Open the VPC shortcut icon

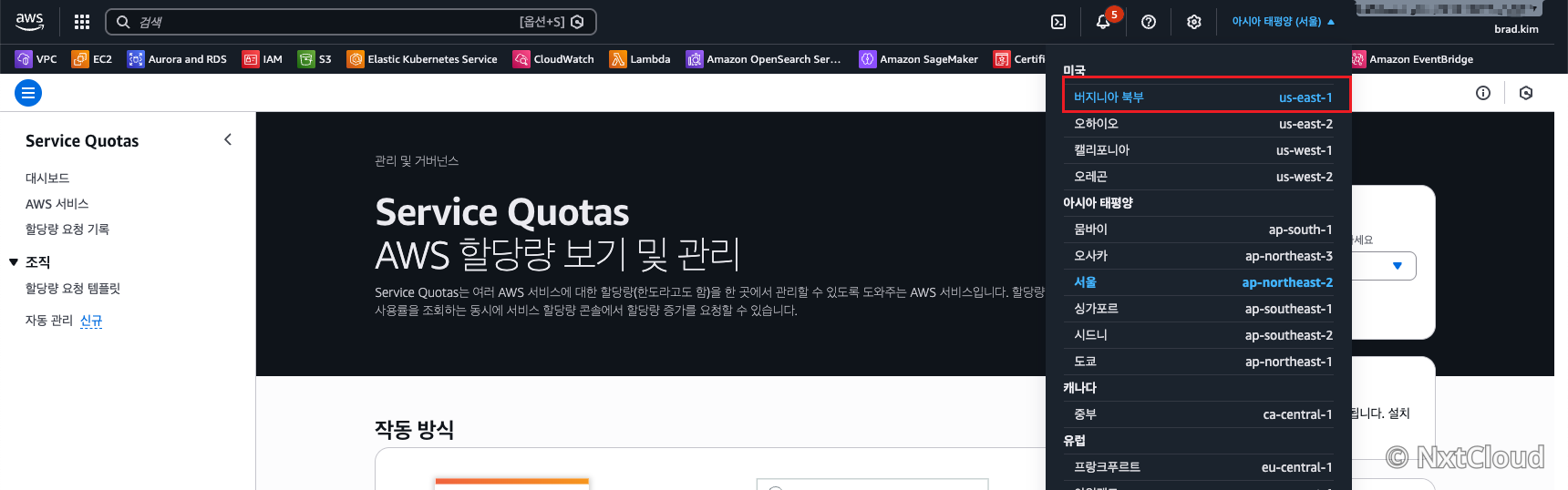tap(24, 59)
